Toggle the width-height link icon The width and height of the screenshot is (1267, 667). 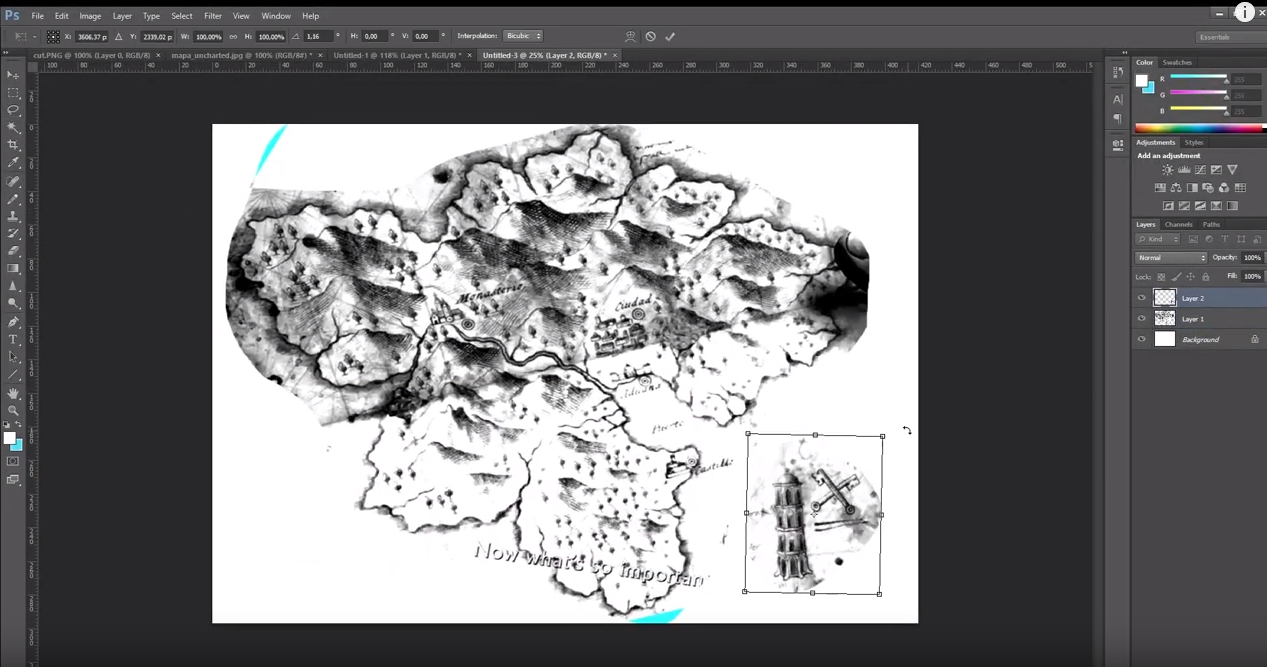pyautogui.click(x=233, y=36)
